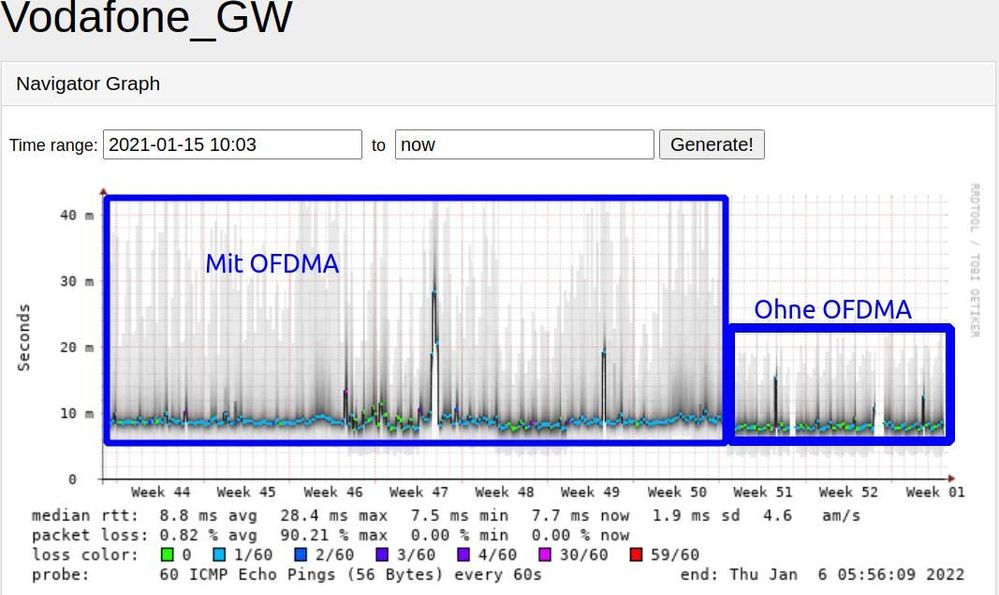The image size is (999, 595).
Task: Click the '28.4 ms max' rtt value
Action: click(334, 515)
